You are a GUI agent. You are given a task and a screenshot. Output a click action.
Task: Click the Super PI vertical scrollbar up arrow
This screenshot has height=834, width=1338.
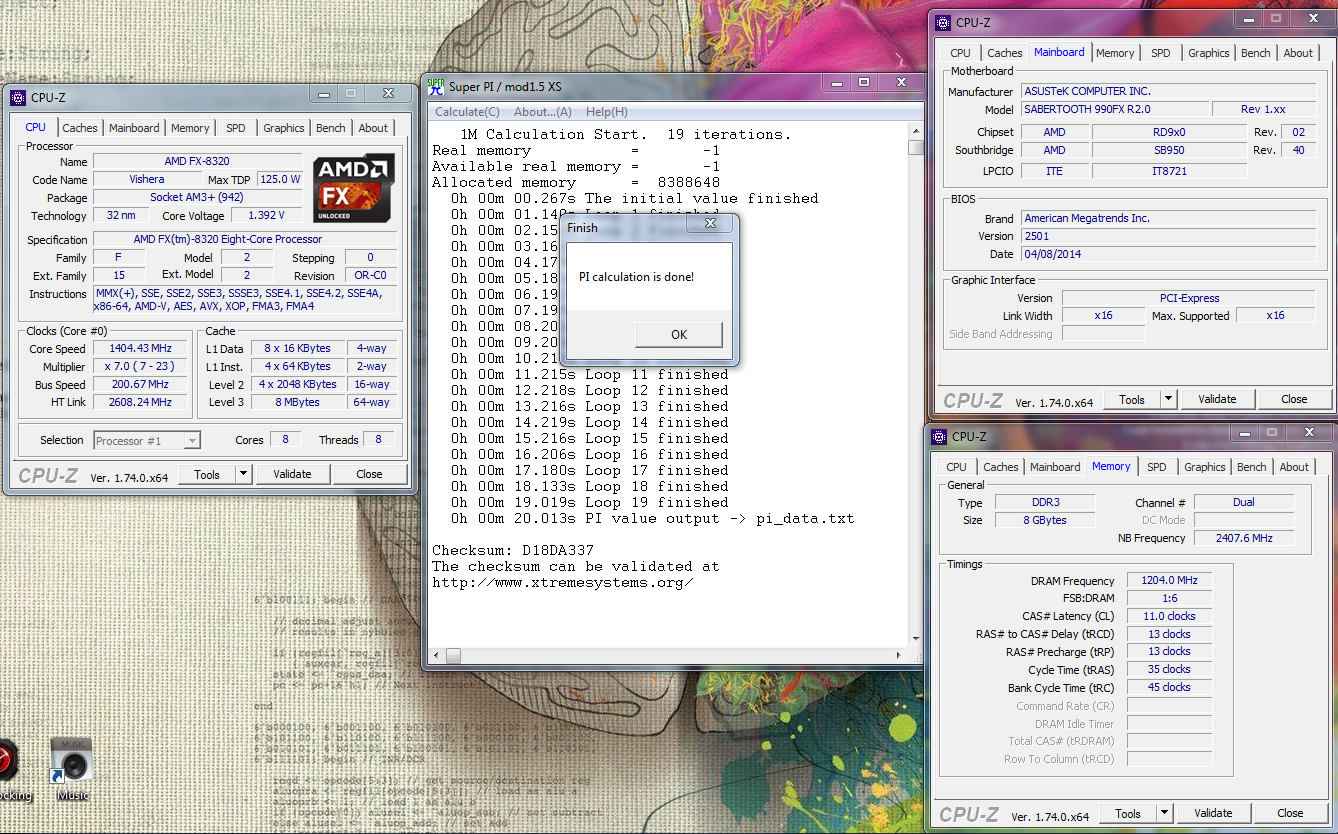[915, 131]
